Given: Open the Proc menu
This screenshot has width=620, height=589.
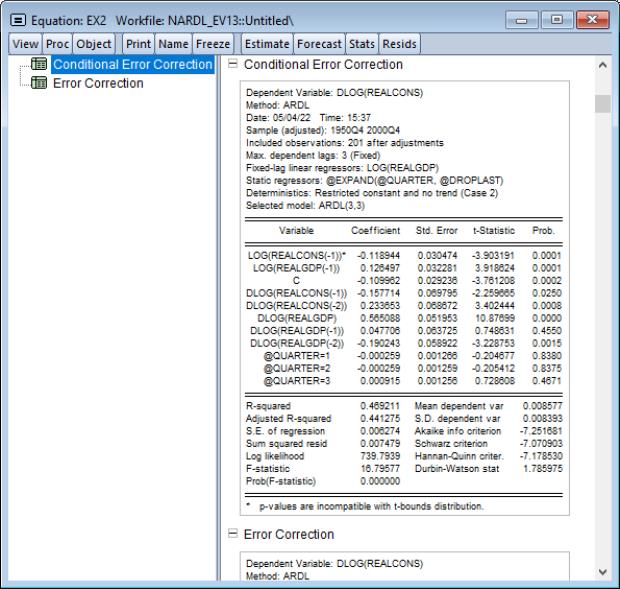Looking at the screenshot, I should [56, 44].
